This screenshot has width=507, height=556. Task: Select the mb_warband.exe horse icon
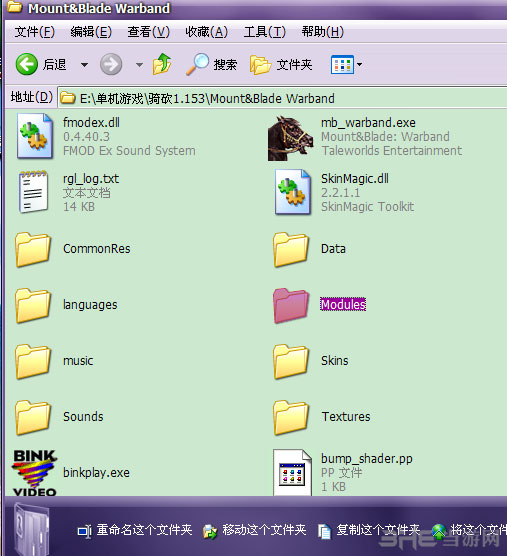(x=290, y=138)
